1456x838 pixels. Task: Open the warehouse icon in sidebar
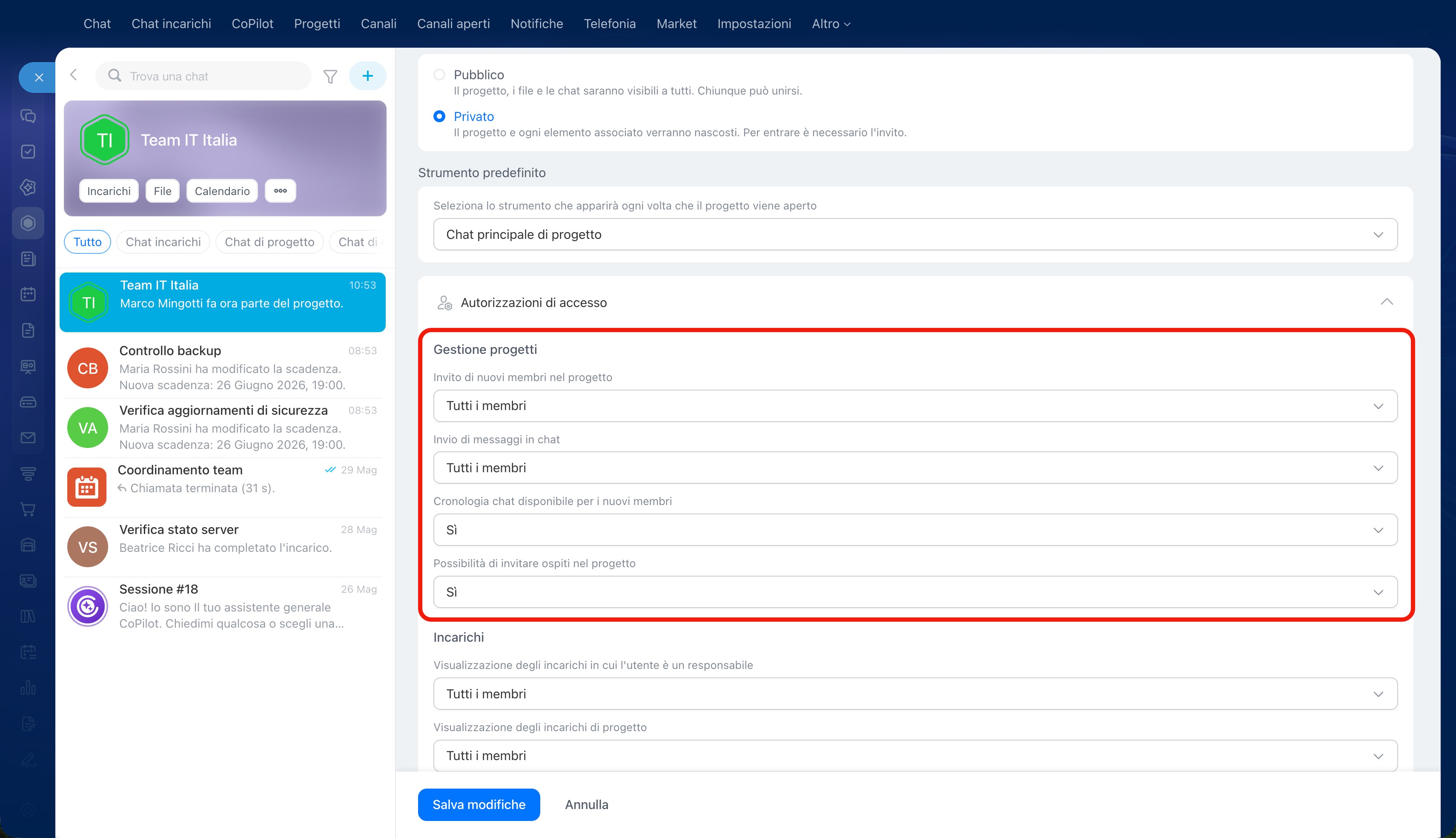pyautogui.click(x=28, y=545)
